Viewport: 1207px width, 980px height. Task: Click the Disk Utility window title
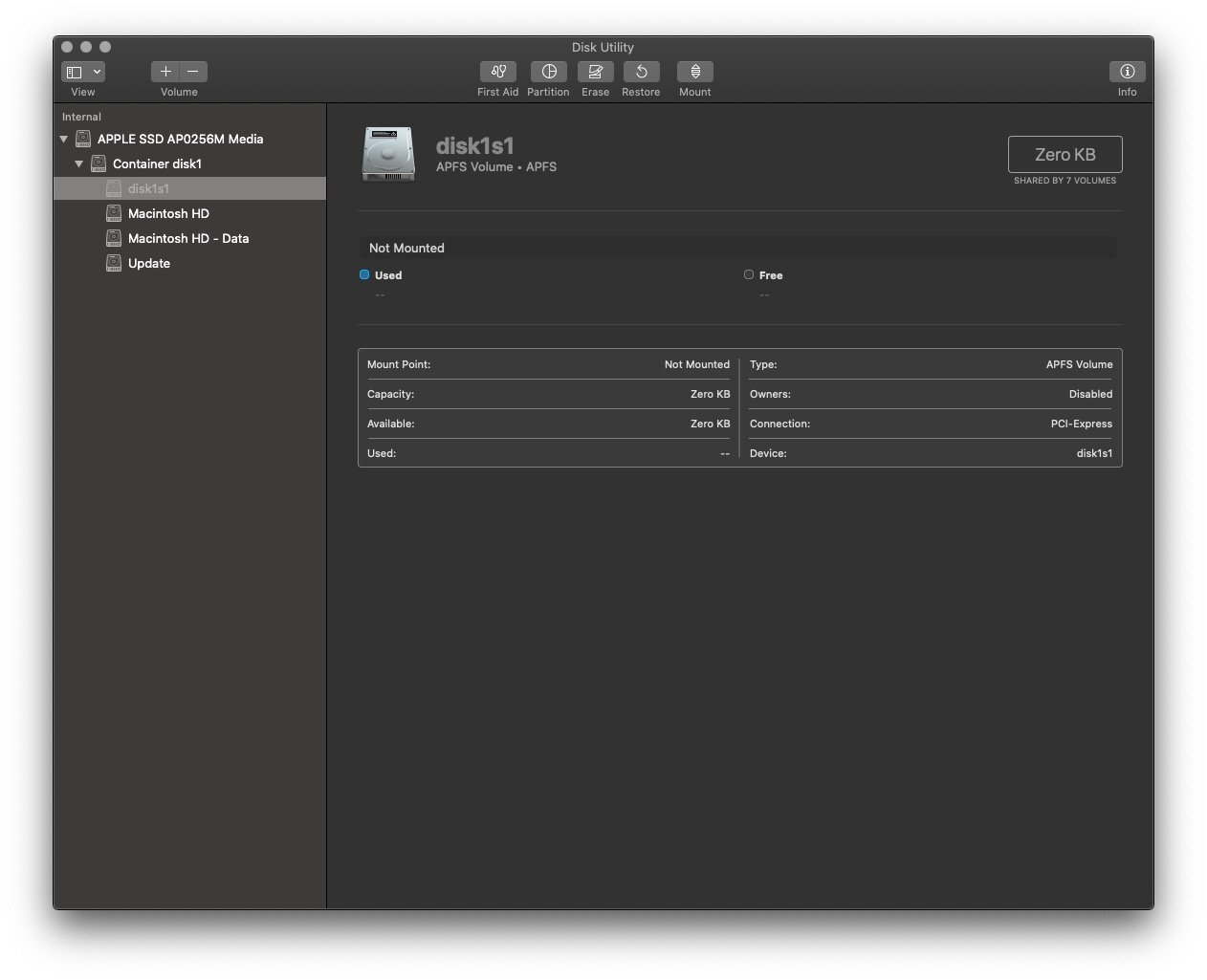click(603, 47)
